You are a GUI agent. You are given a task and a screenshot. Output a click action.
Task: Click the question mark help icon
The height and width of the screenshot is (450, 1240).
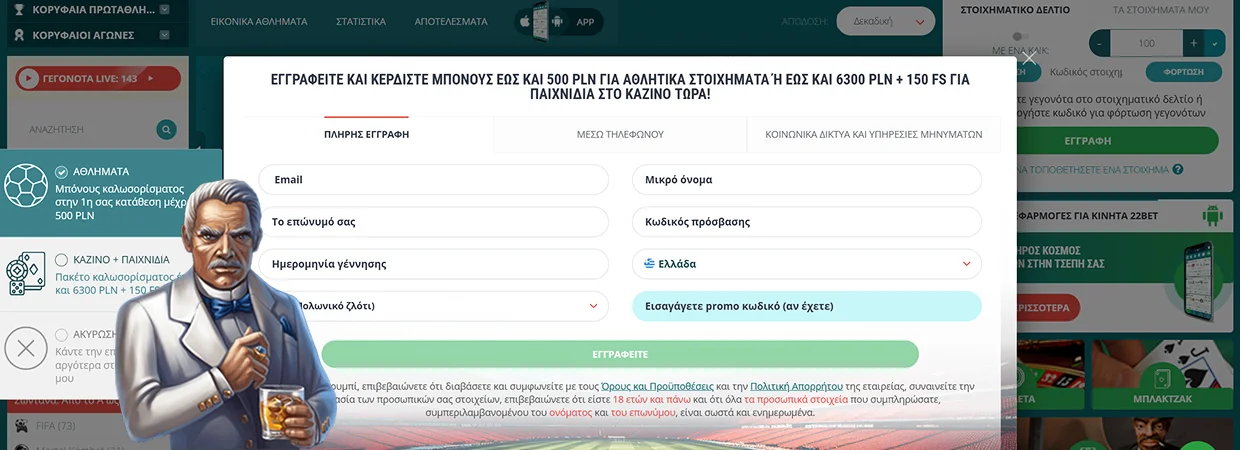(x=1178, y=170)
